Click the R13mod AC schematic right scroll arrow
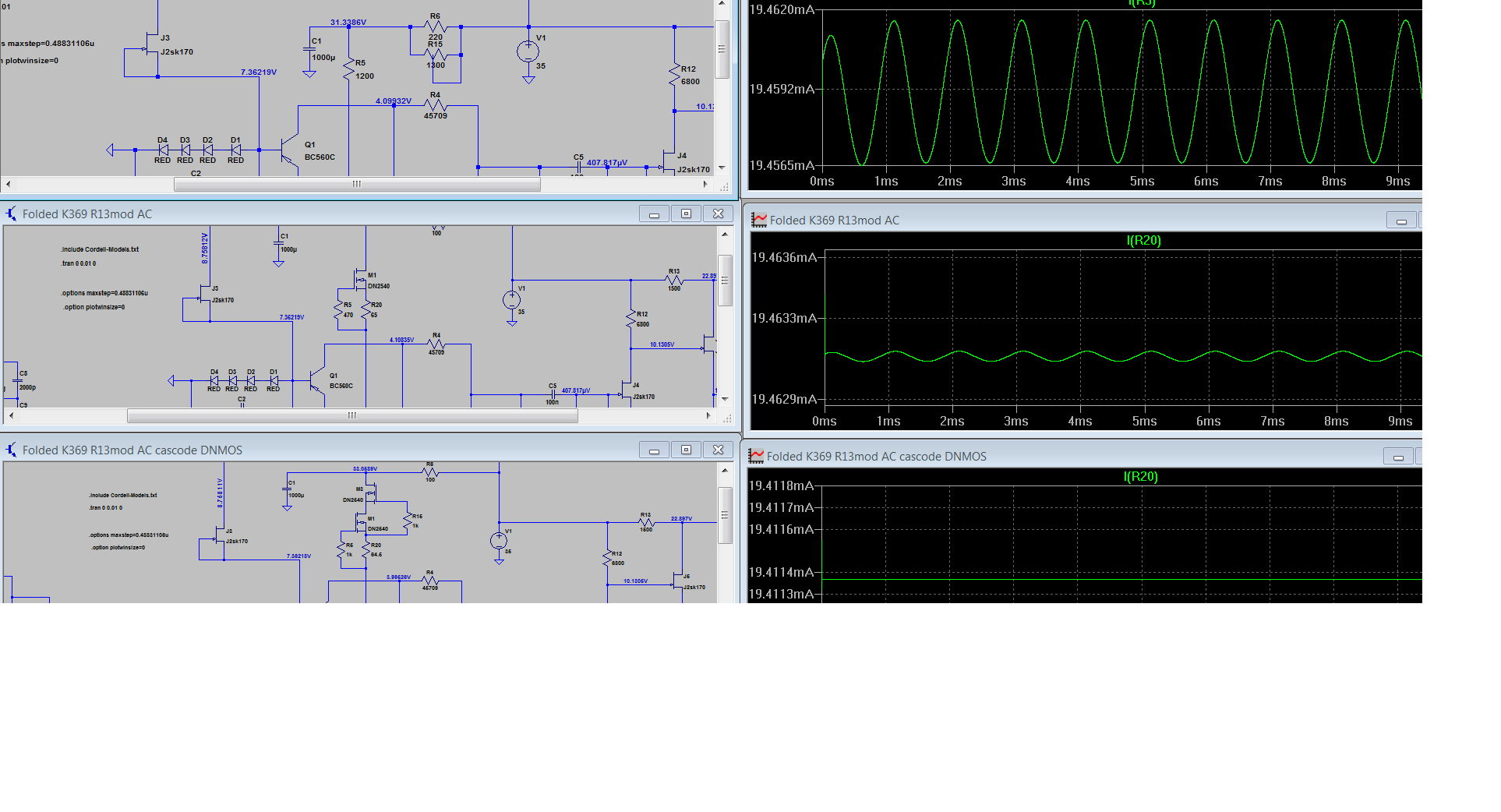This screenshot has width=1501, height=812. coord(708,416)
